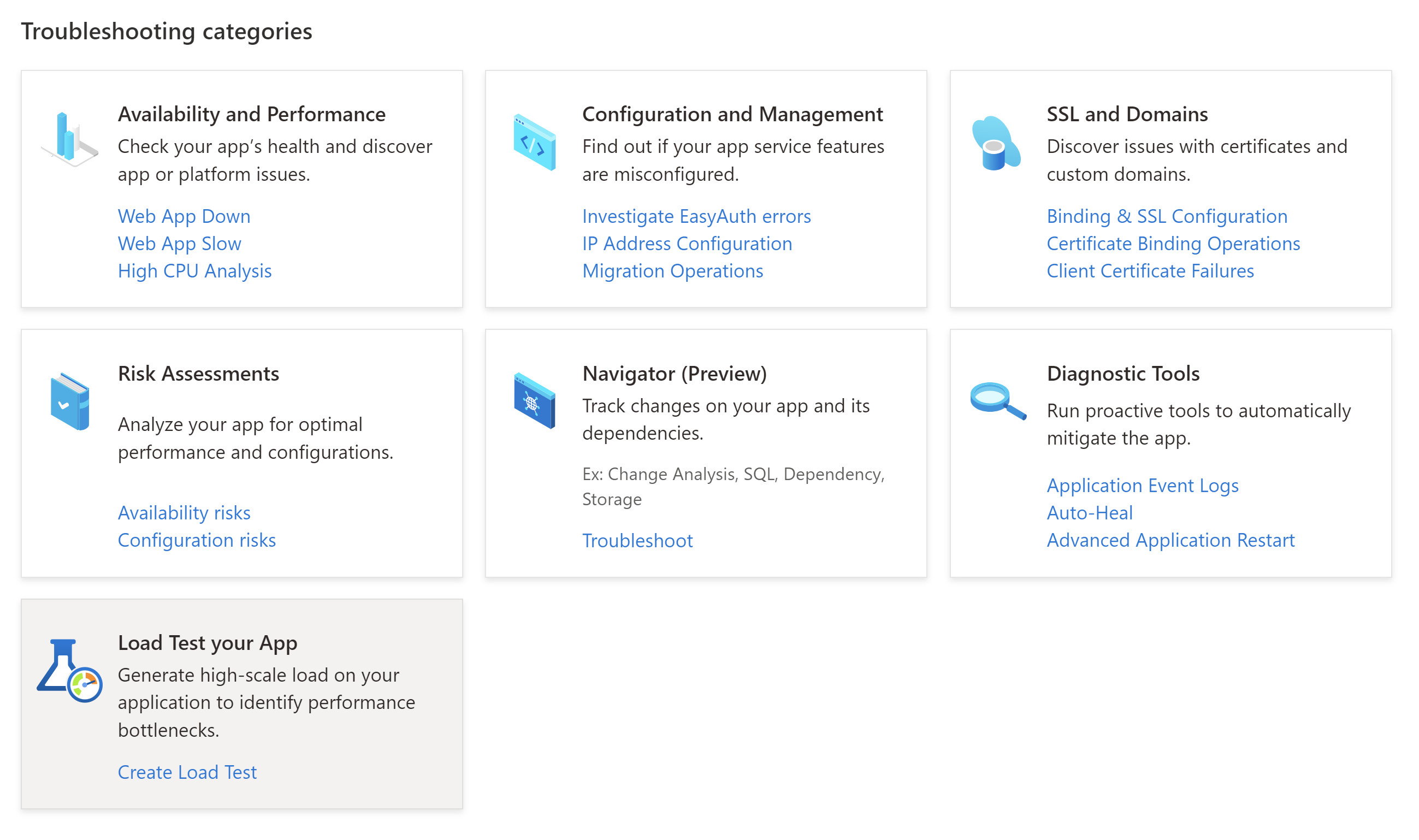Open IP Address Configuration
Image resolution: width=1419 pixels, height=840 pixels.
(687, 244)
